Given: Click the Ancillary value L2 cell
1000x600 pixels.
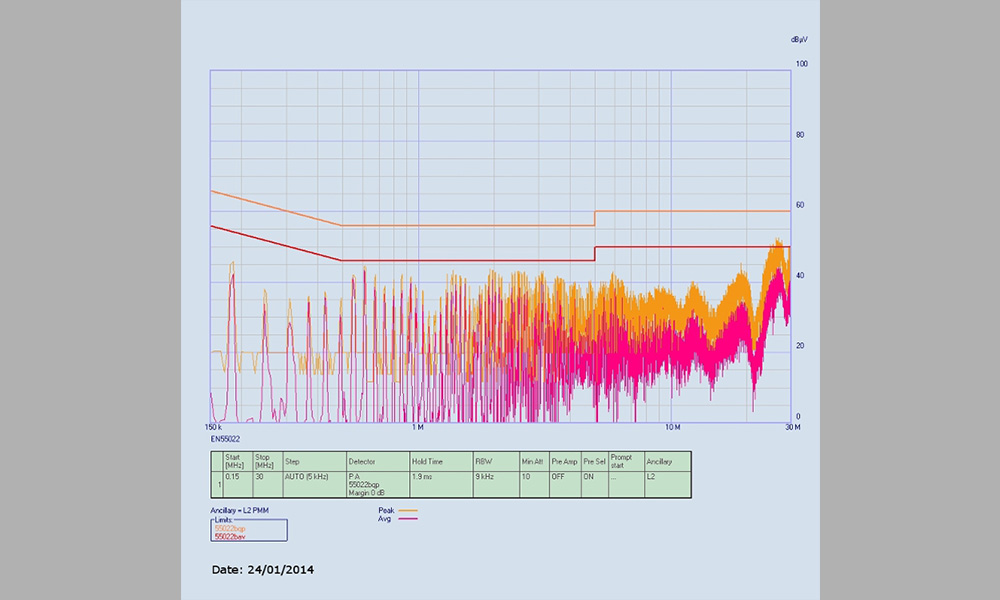Looking at the screenshot, I should [651, 477].
